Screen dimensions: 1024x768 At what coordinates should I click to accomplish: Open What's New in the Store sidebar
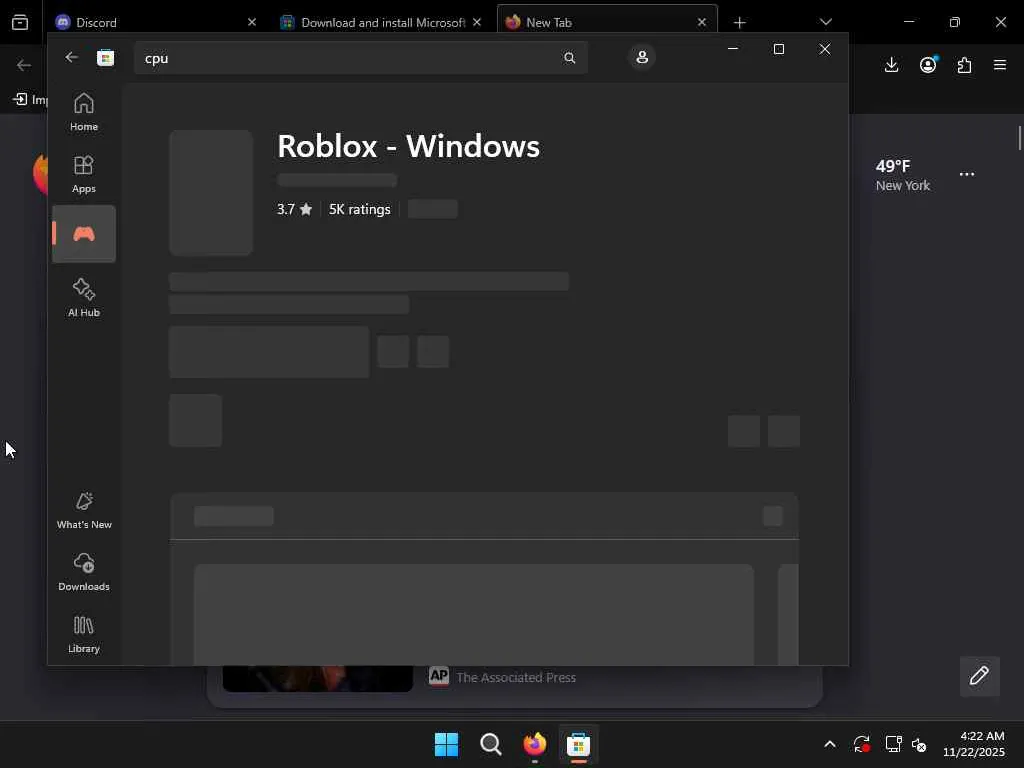(84, 510)
